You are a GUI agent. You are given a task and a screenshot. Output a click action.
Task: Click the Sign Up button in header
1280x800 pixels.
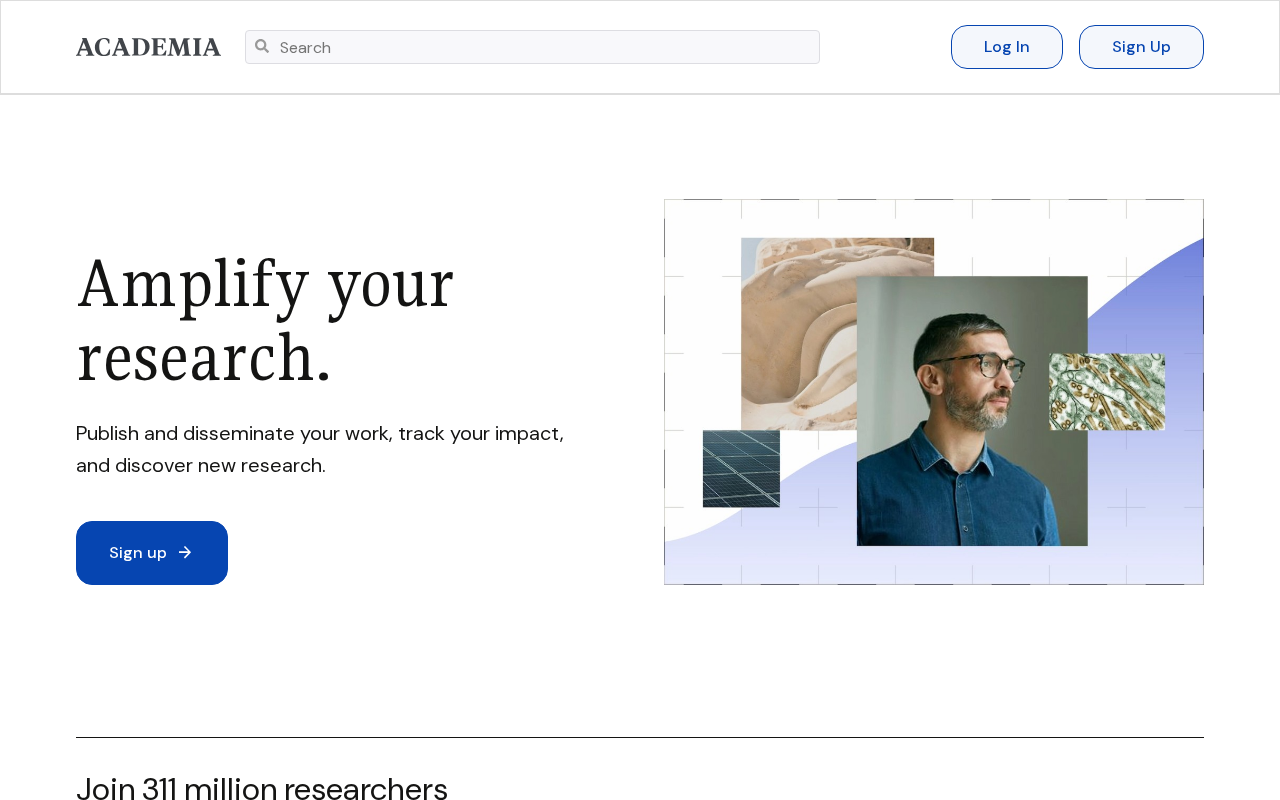pos(1141,47)
